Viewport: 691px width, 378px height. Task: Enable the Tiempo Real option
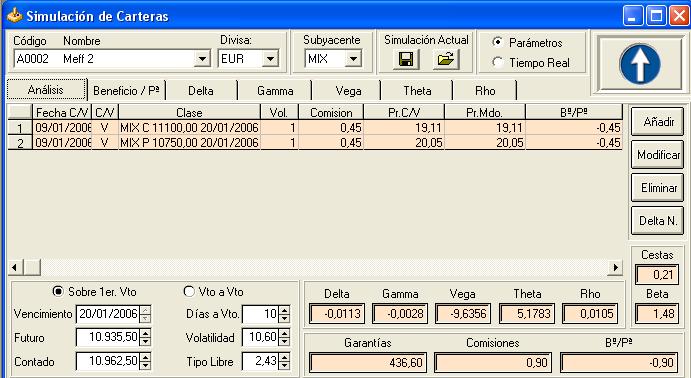click(x=498, y=62)
